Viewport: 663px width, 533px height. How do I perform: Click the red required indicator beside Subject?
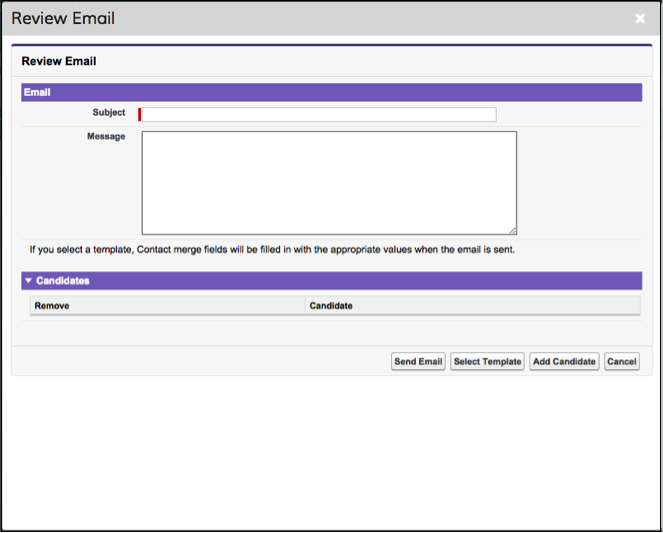tap(140, 115)
